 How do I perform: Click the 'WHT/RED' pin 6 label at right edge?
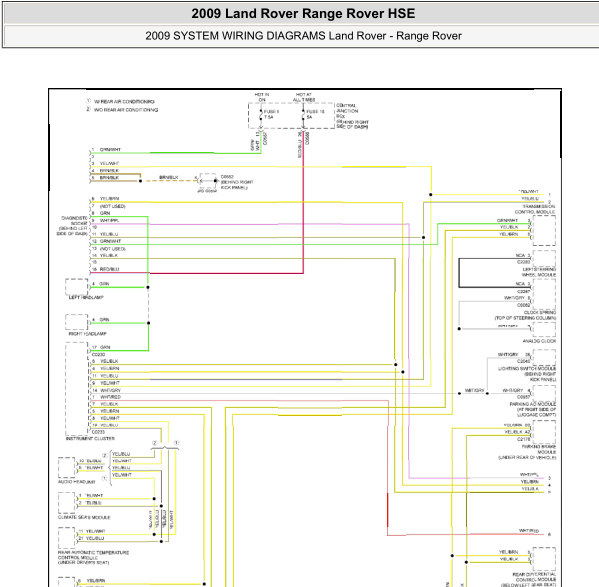coord(529,531)
